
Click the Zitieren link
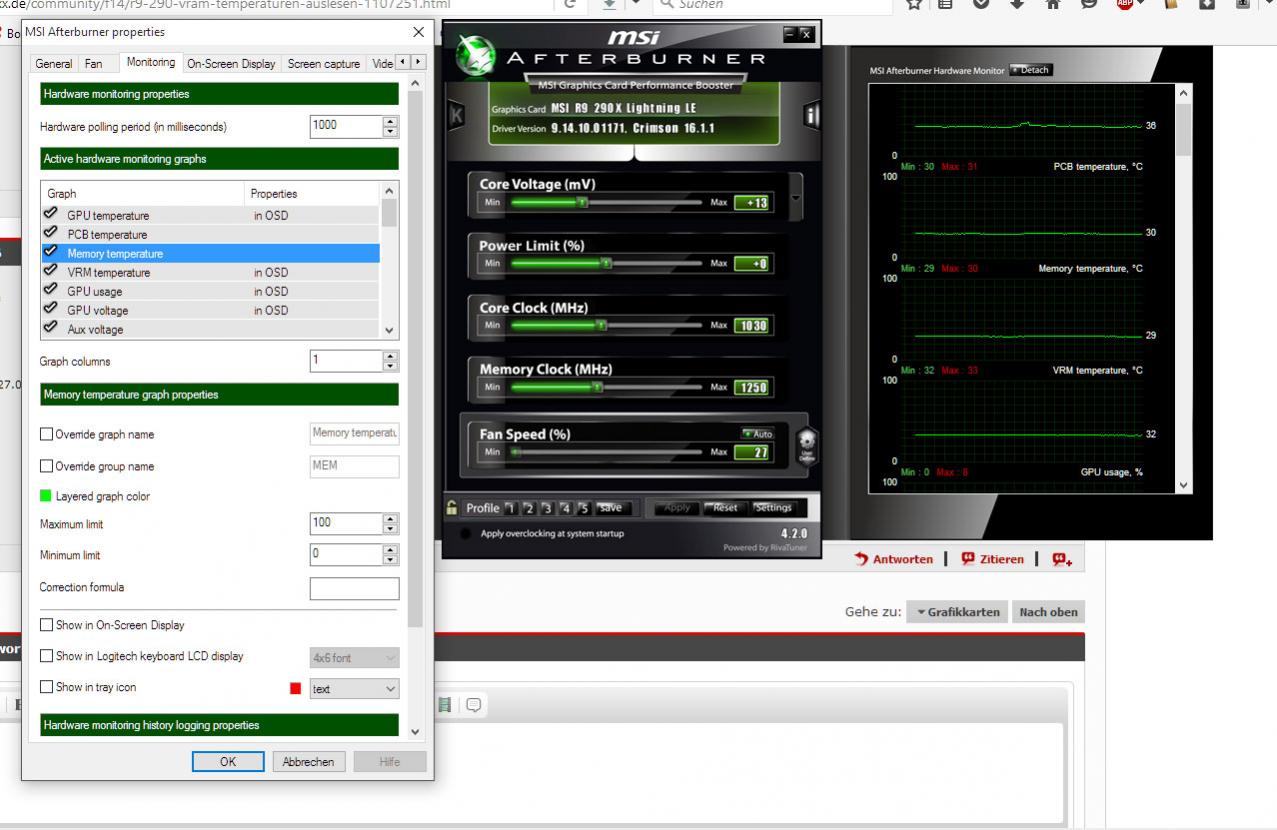coord(992,559)
